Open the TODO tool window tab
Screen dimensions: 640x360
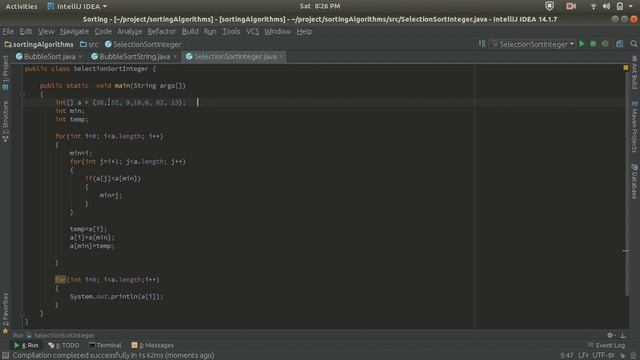click(64, 345)
